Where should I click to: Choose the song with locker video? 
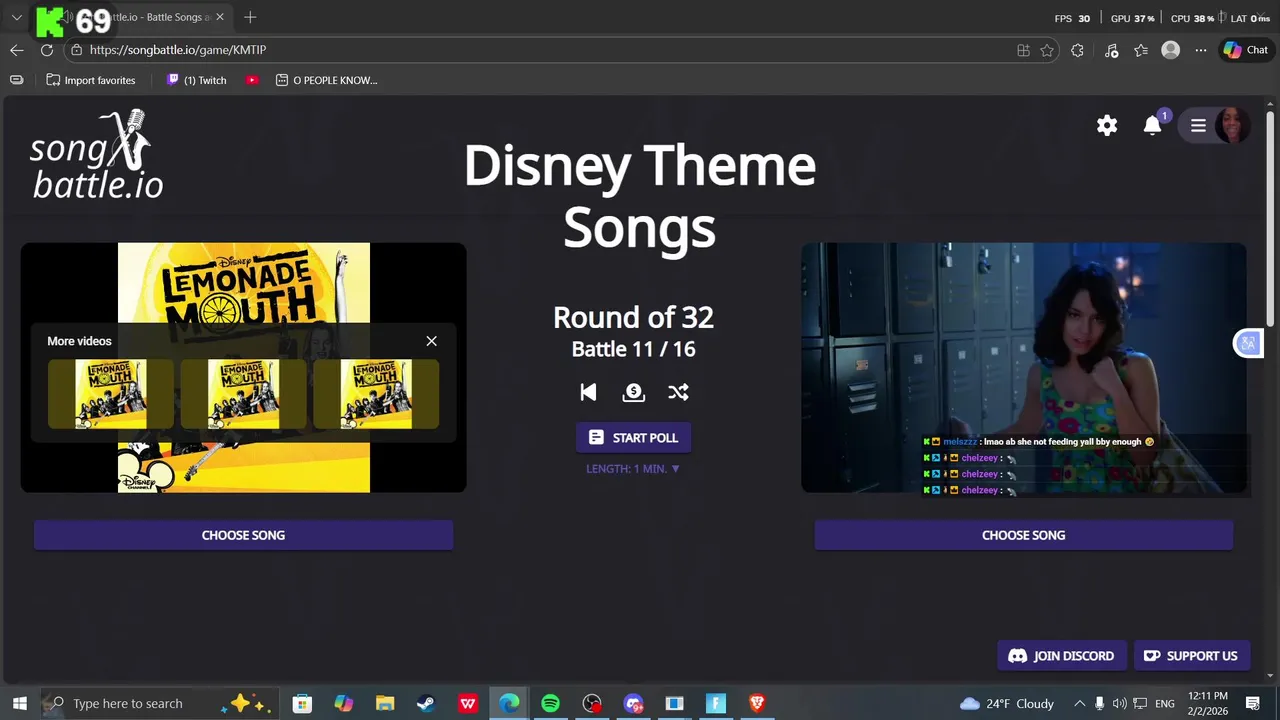(x=1023, y=535)
